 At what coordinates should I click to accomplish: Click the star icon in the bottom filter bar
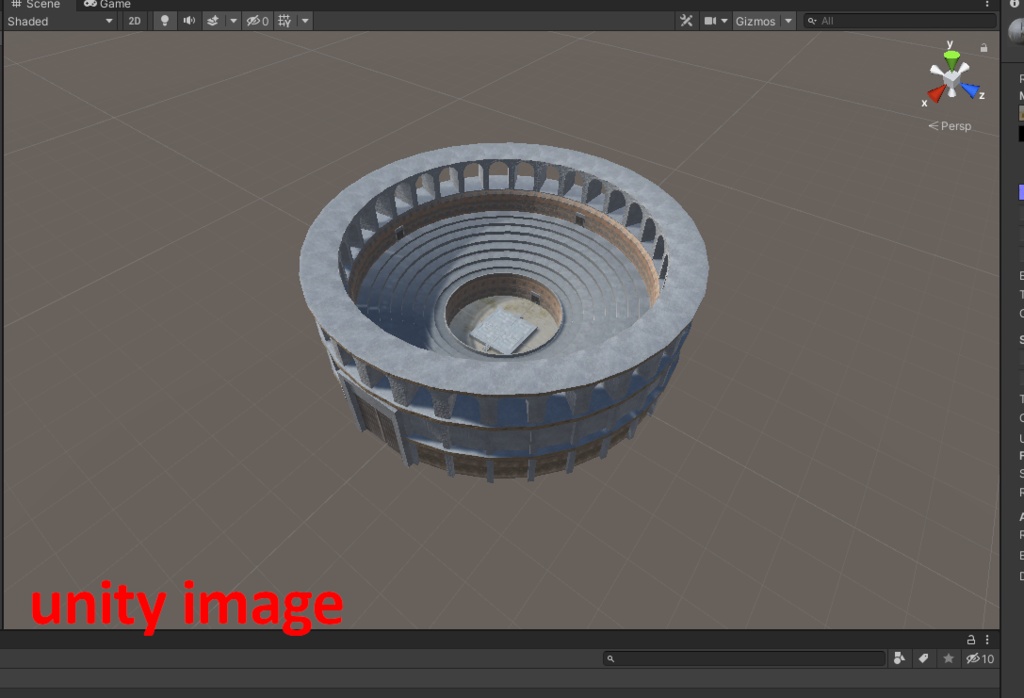(947, 658)
